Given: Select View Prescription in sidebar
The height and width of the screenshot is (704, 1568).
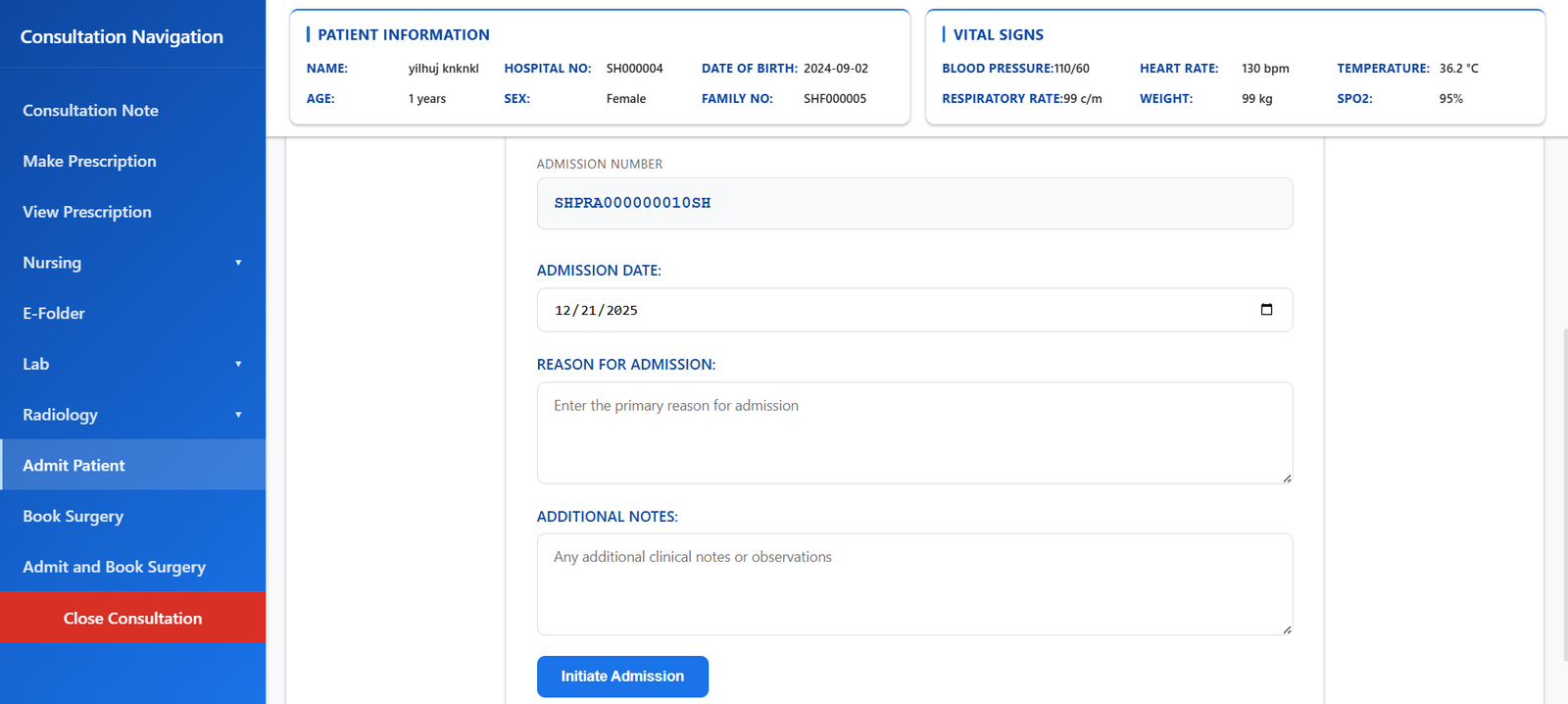Looking at the screenshot, I should click(x=87, y=212).
